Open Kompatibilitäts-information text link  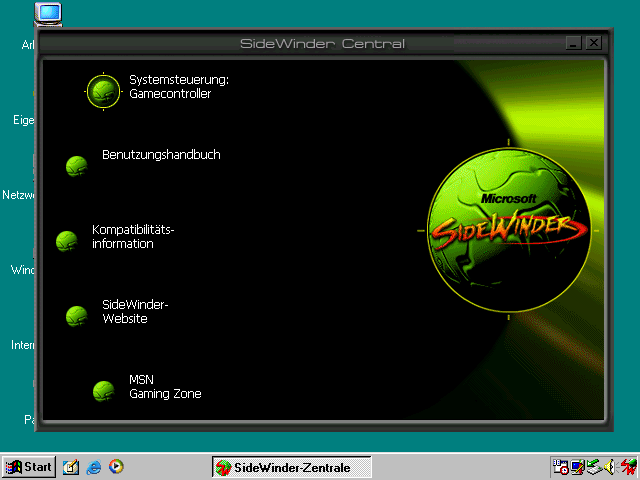pyautogui.click(x=133, y=236)
